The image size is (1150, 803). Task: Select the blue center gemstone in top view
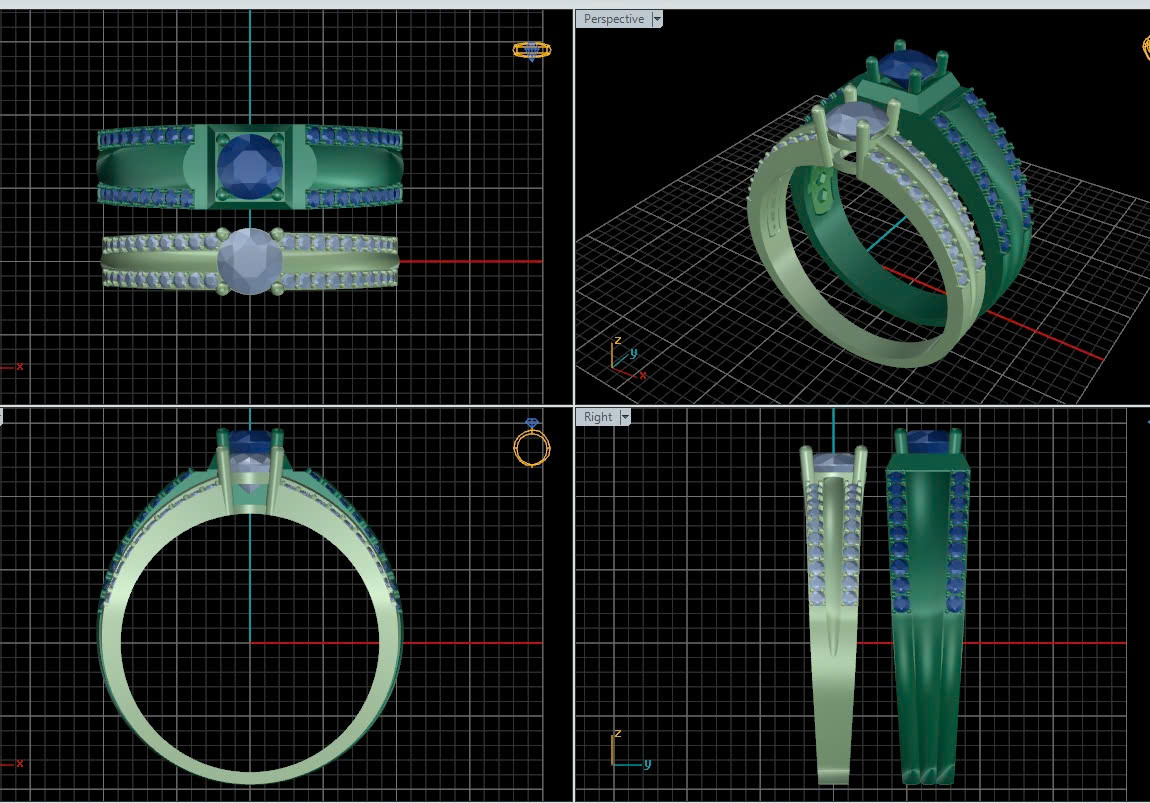(x=250, y=166)
